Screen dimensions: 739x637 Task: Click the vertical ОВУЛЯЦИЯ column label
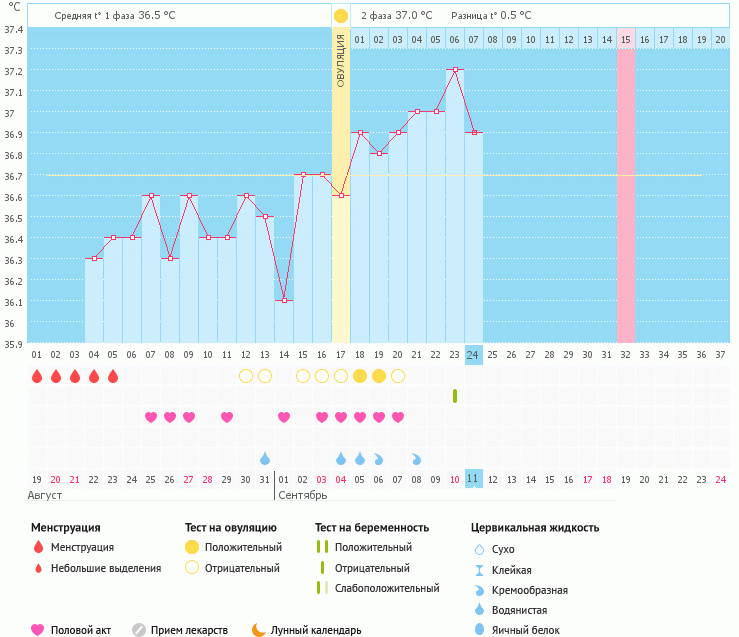pyautogui.click(x=341, y=62)
